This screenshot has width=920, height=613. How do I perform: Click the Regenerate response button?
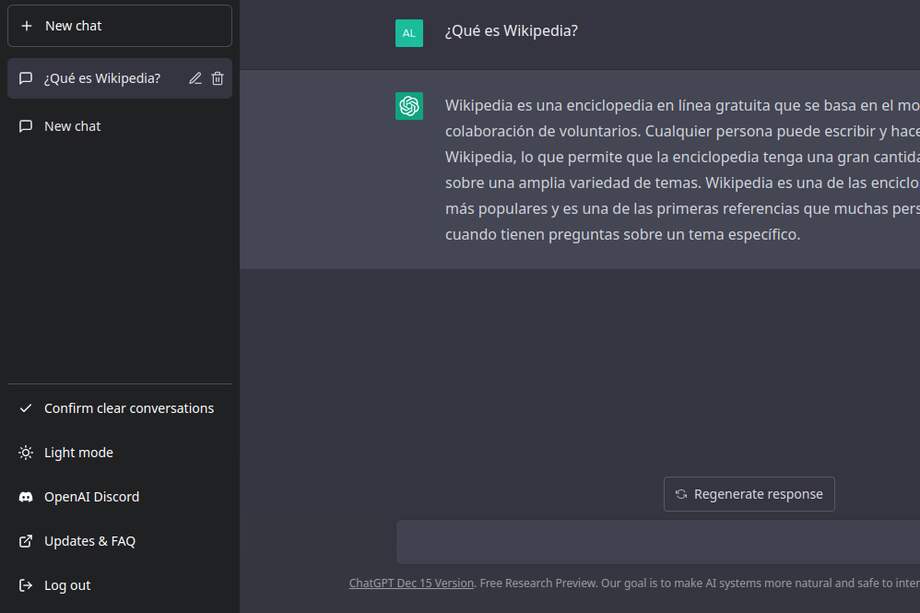coord(749,493)
